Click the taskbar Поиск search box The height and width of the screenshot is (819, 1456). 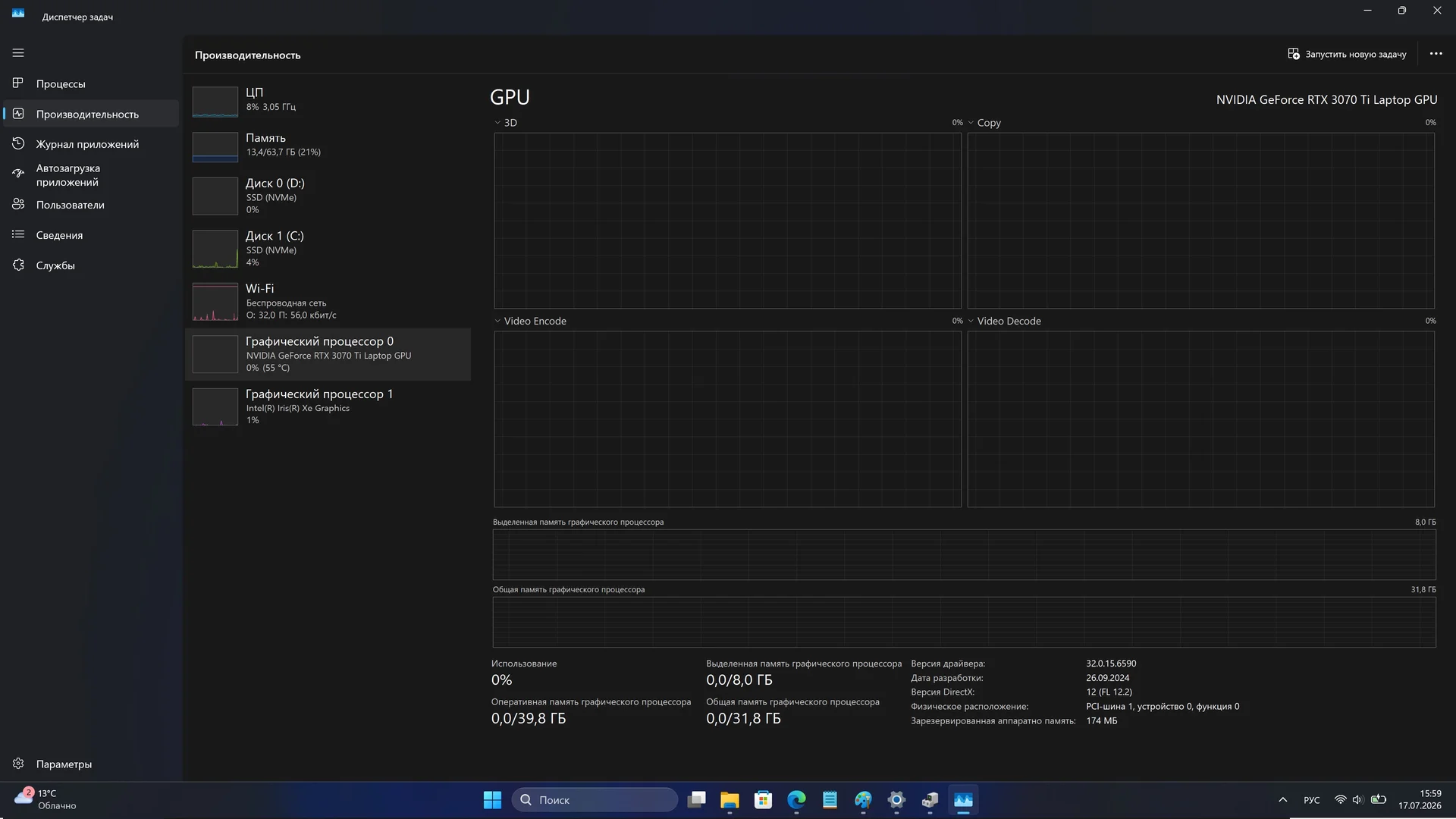pos(595,800)
